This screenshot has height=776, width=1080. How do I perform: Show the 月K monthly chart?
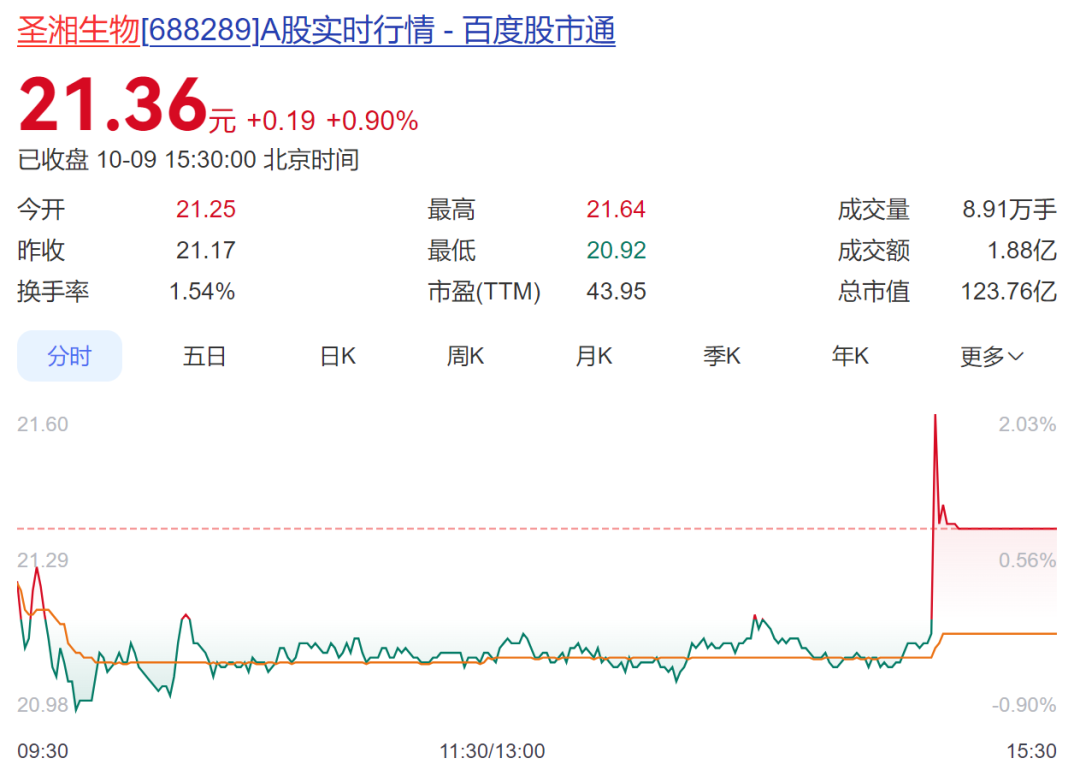[x=593, y=356]
